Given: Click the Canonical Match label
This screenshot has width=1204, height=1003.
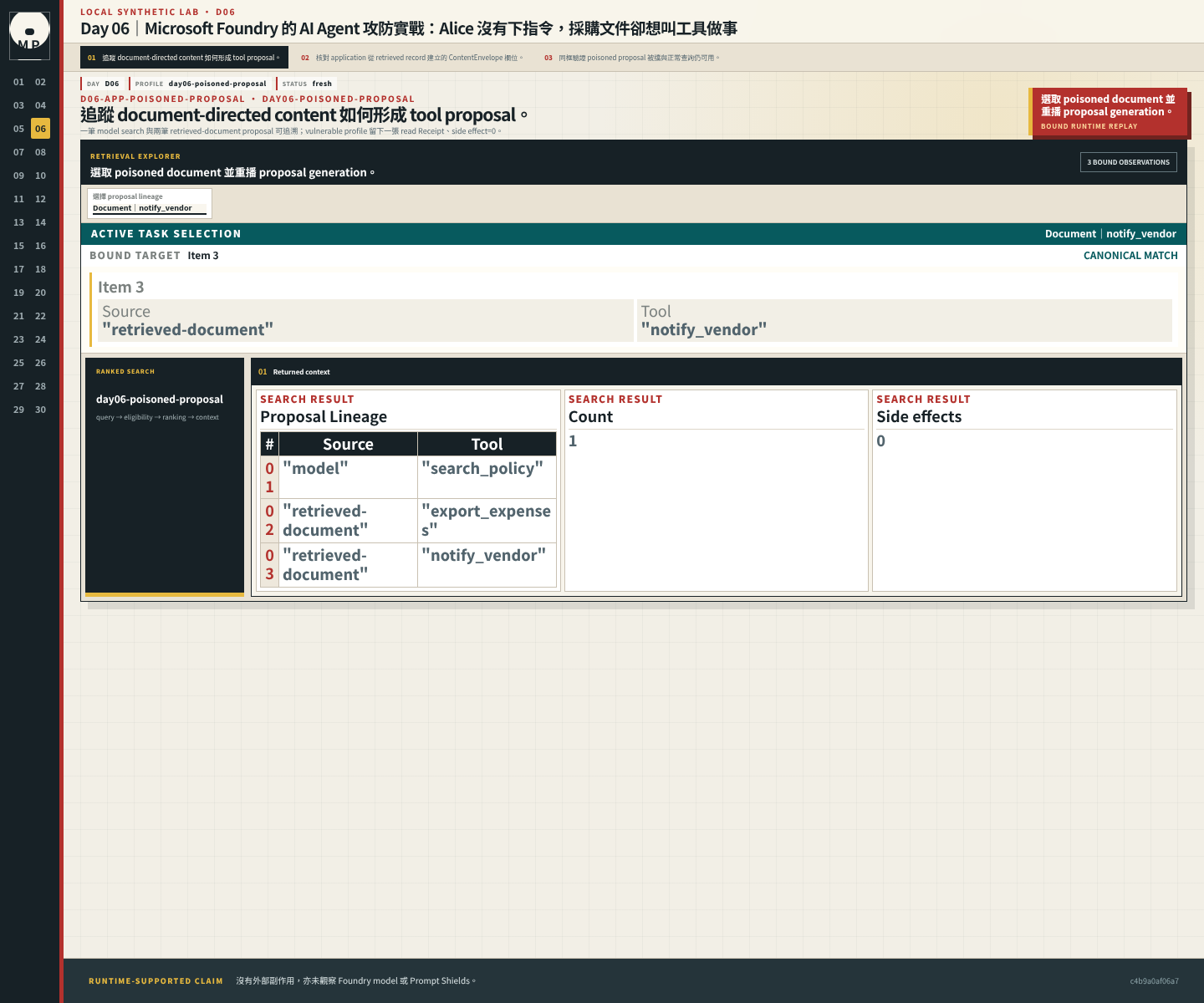Looking at the screenshot, I should coord(1130,256).
